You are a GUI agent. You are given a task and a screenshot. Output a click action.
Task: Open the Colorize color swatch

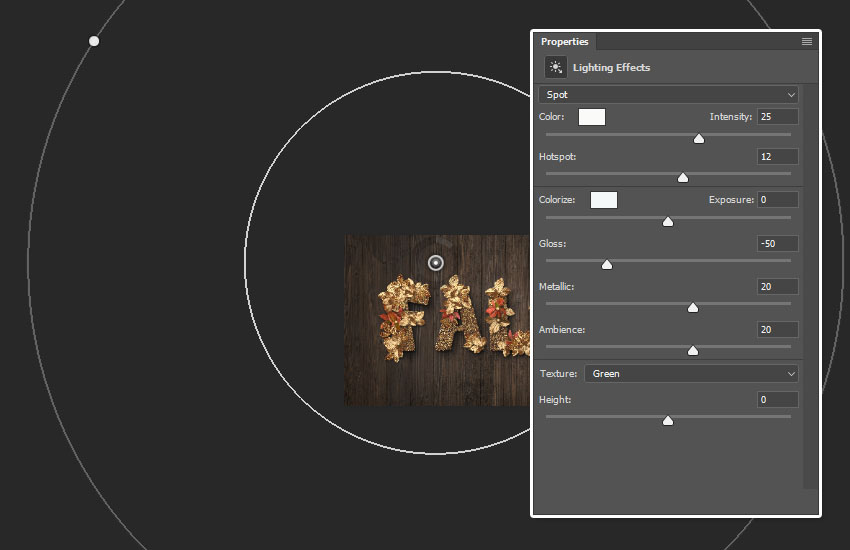point(604,200)
